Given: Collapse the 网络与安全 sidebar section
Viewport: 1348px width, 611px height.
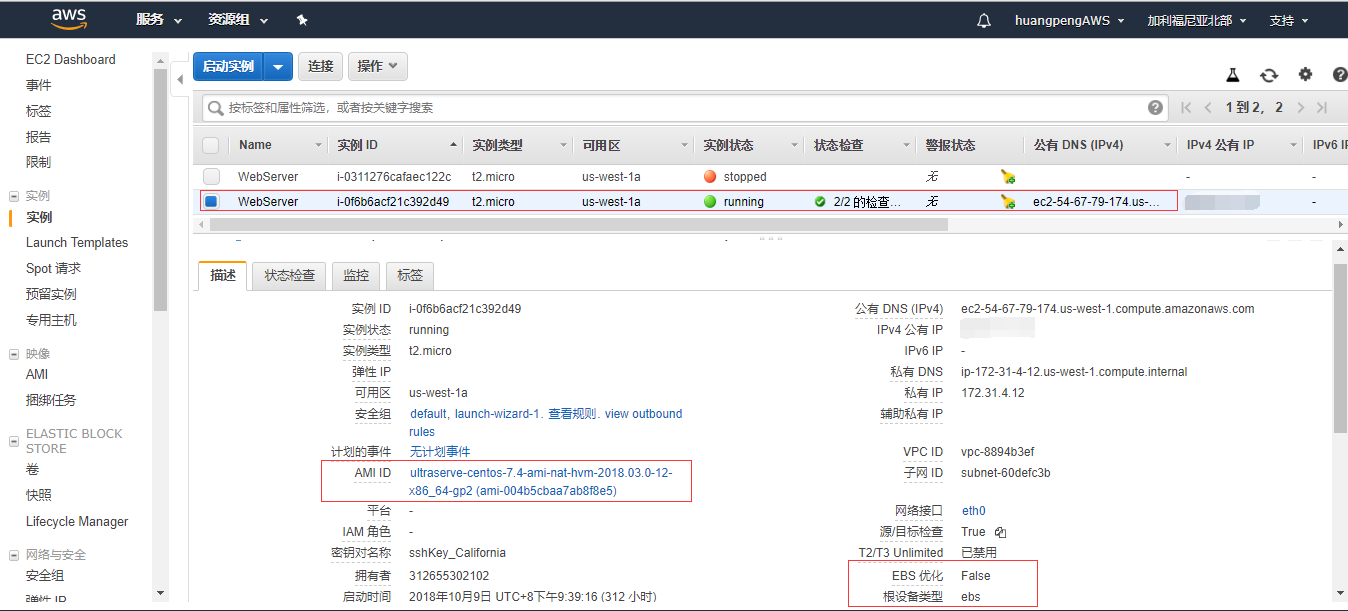Looking at the screenshot, I should tap(14, 555).
